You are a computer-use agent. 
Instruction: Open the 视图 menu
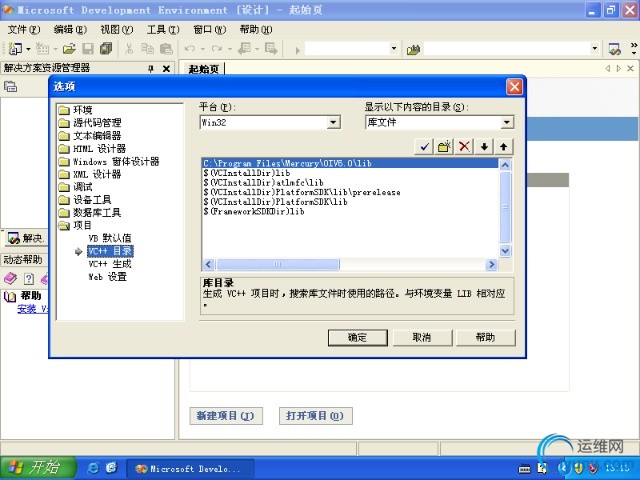[117, 29]
